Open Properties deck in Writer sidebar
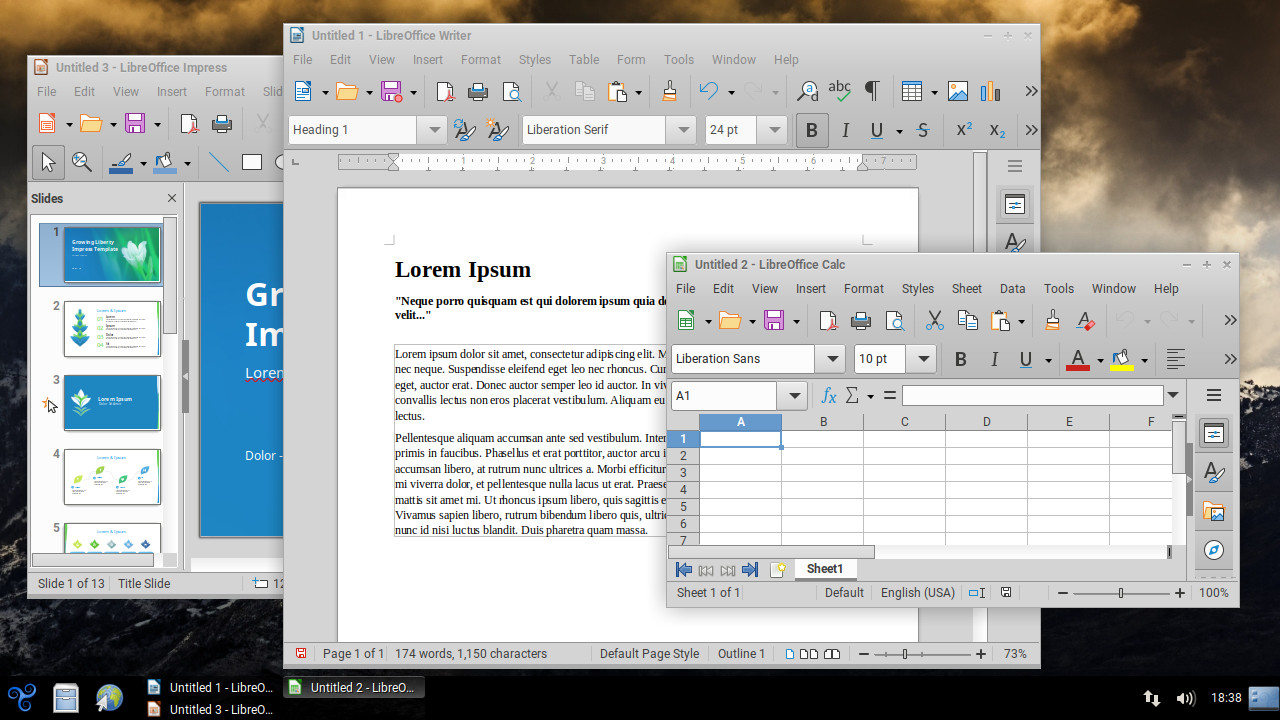The height and width of the screenshot is (720, 1280). [1015, 205]
